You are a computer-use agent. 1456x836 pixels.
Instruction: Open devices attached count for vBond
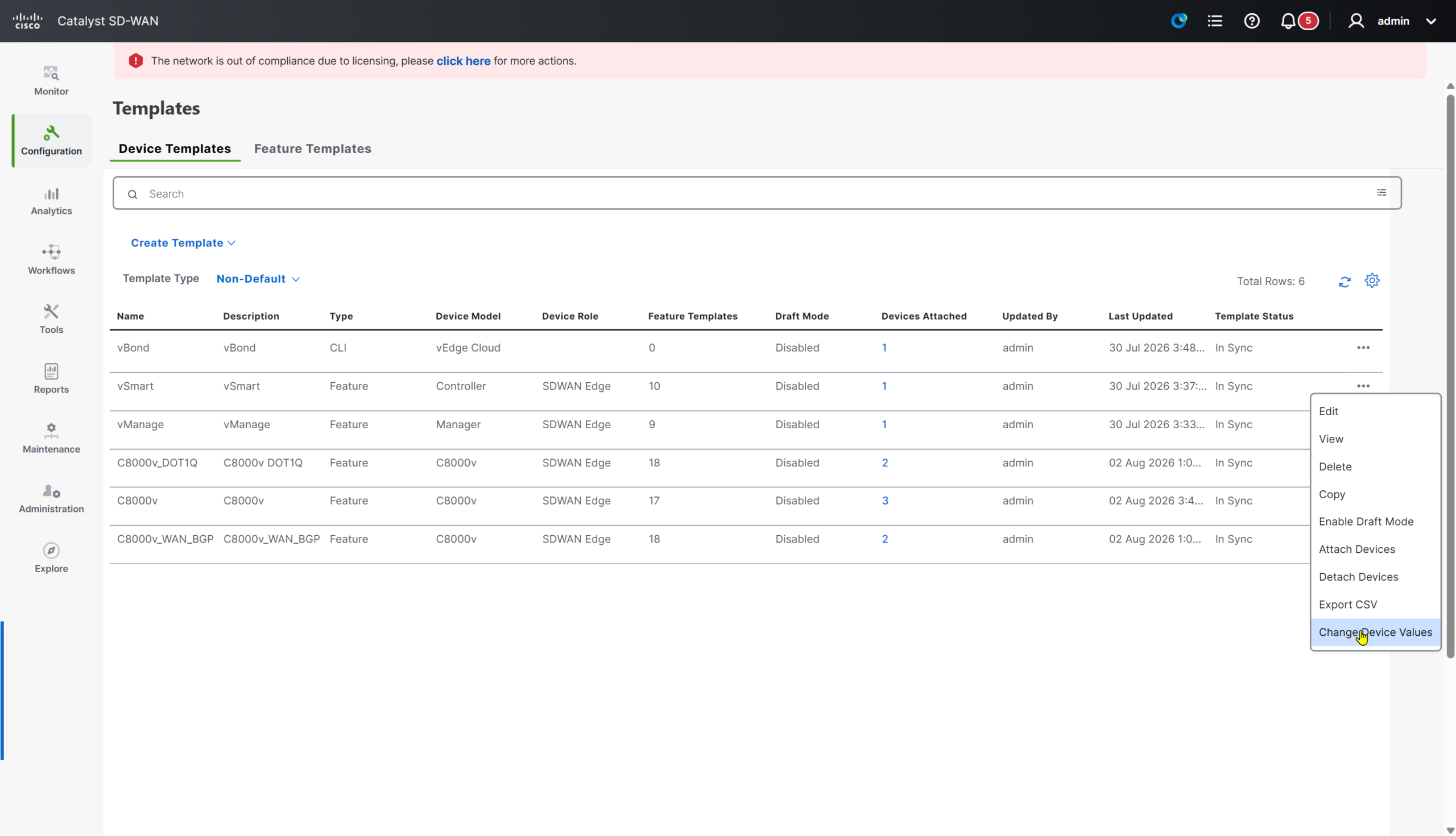point(884,347)
